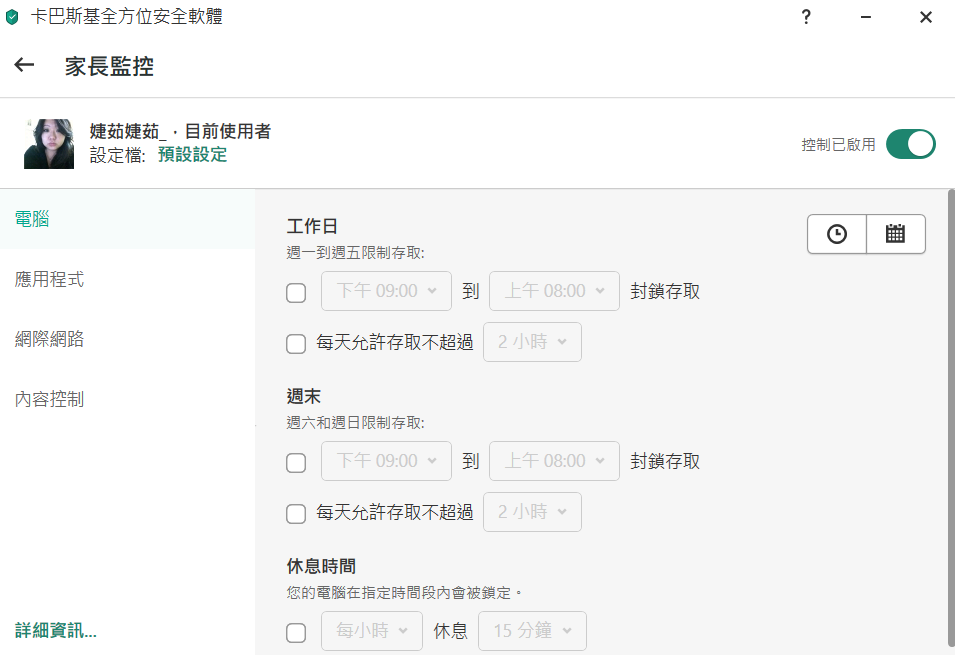Image resolution: width=955 pixels, height=655 pixels.
Task: Click the Kaspersky shield logo icon
Action: point(12,17)
